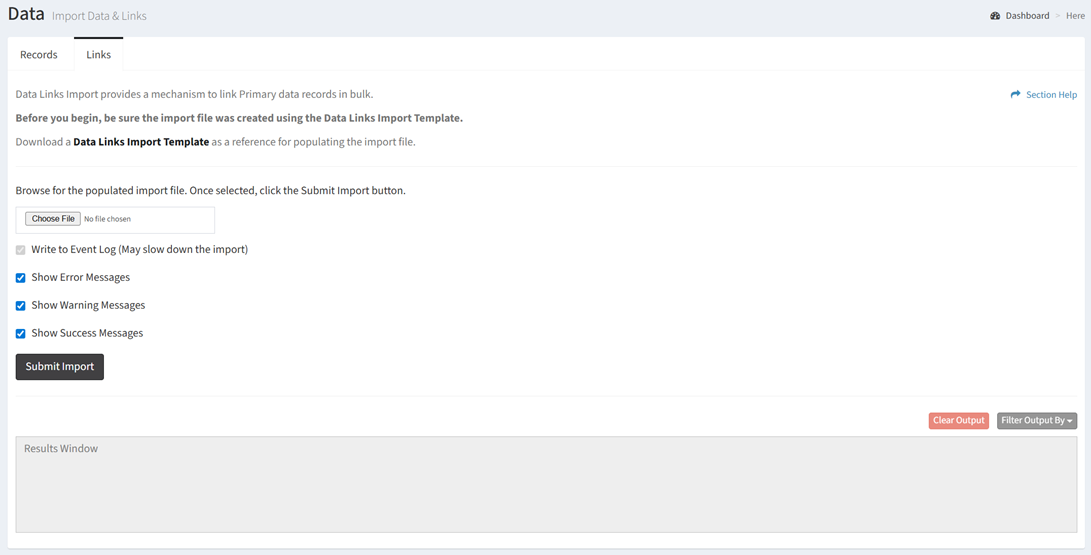The height and width of the screenshot is (555, 1091).
Task: Click the Choose File button
Action: point(53,219)
